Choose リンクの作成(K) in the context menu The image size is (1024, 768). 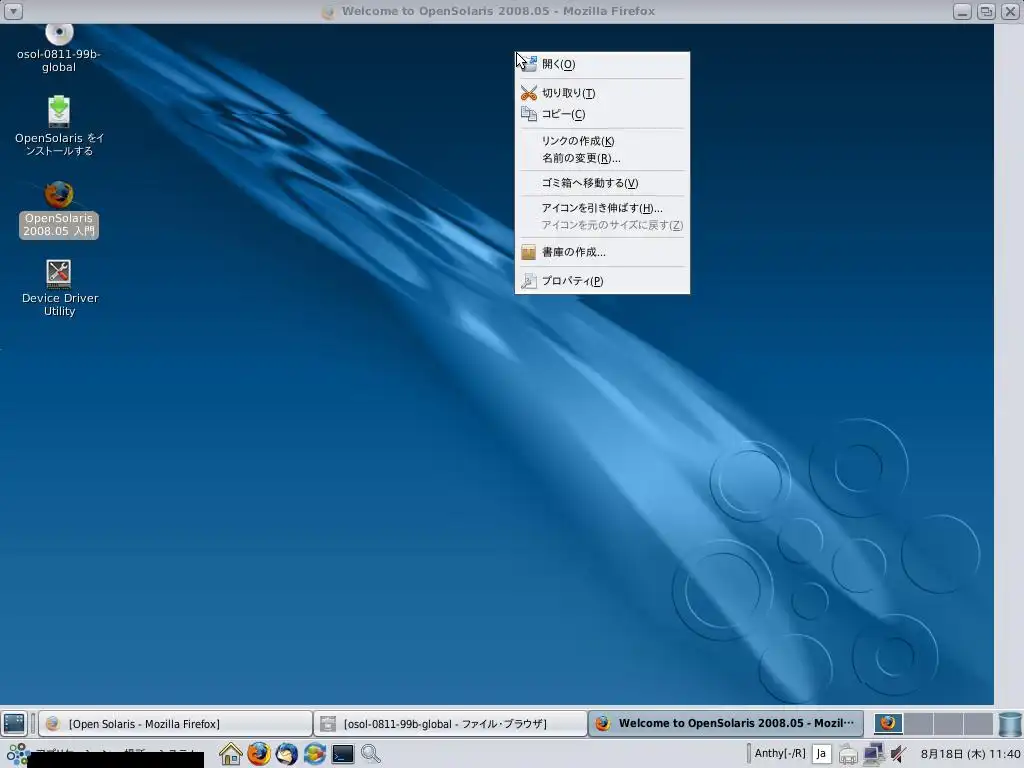click(x=602, y=141)
